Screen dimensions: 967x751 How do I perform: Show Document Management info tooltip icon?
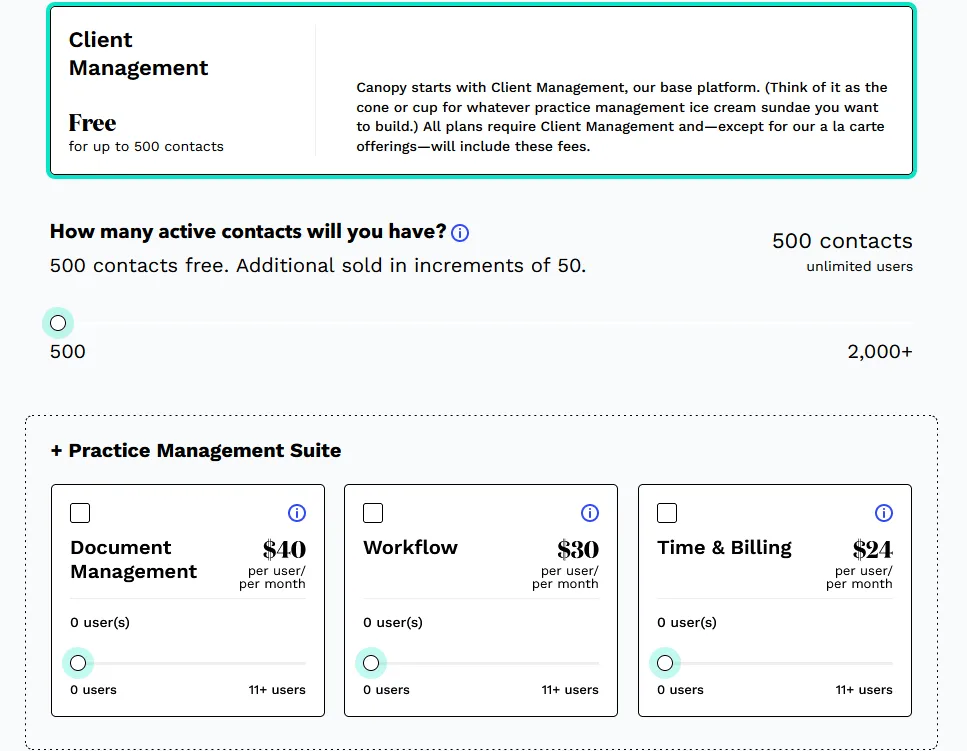[297, 513]
